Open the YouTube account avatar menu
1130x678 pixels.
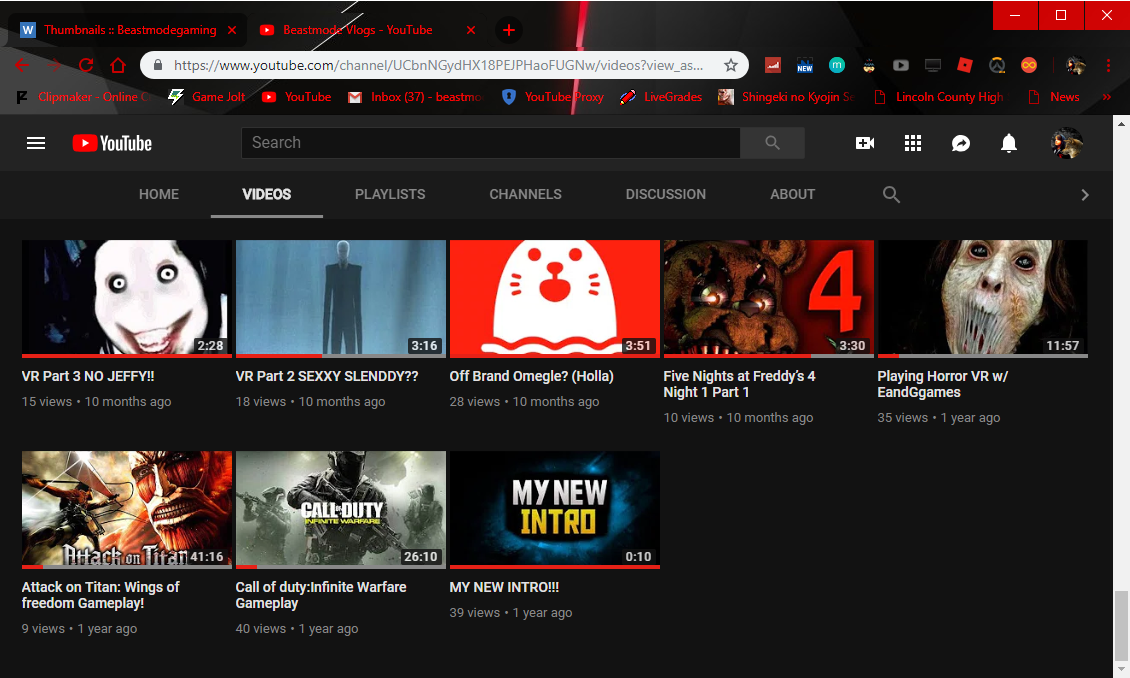[1067, 143]
